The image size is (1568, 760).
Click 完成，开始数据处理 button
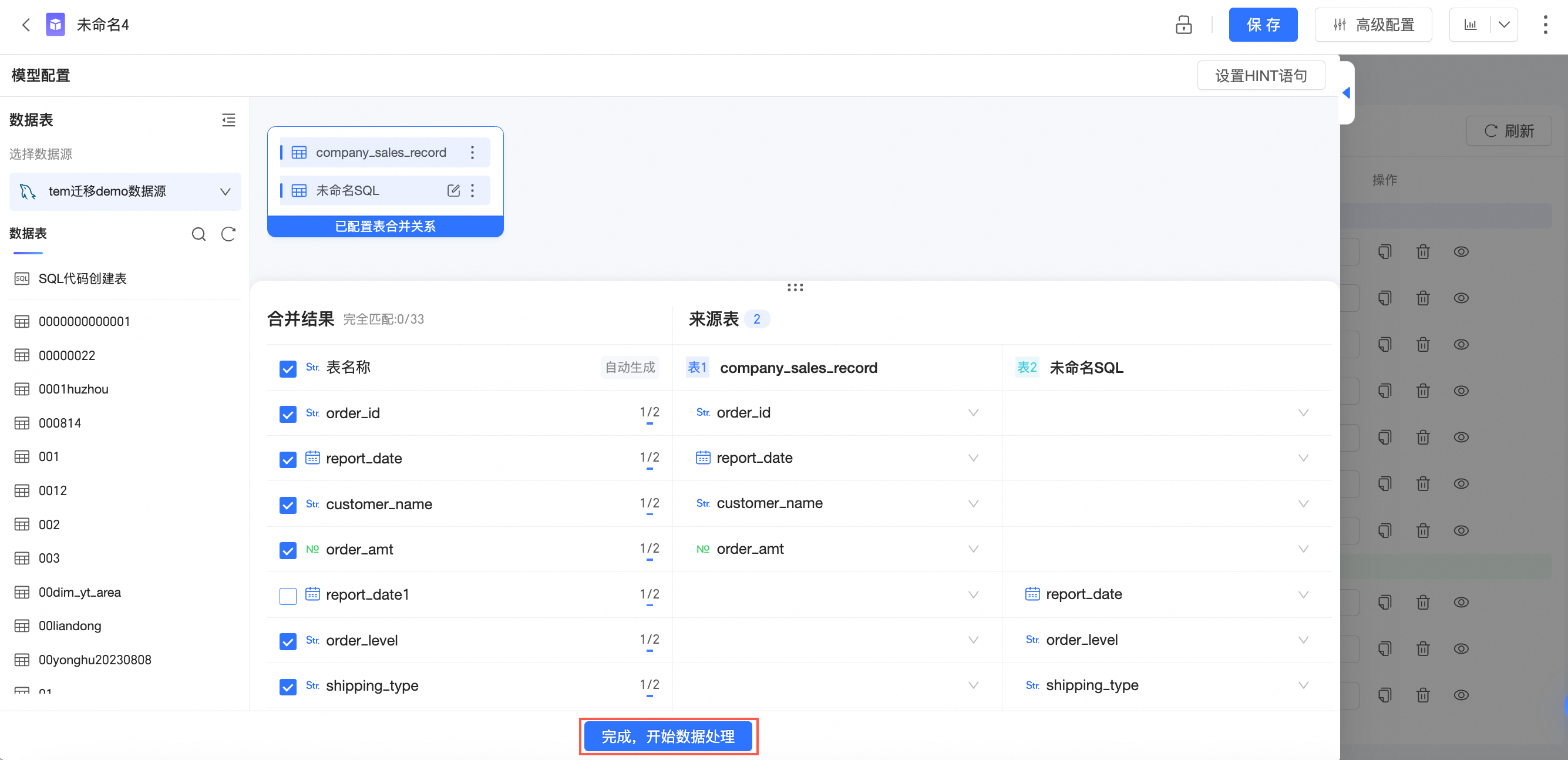668,737
